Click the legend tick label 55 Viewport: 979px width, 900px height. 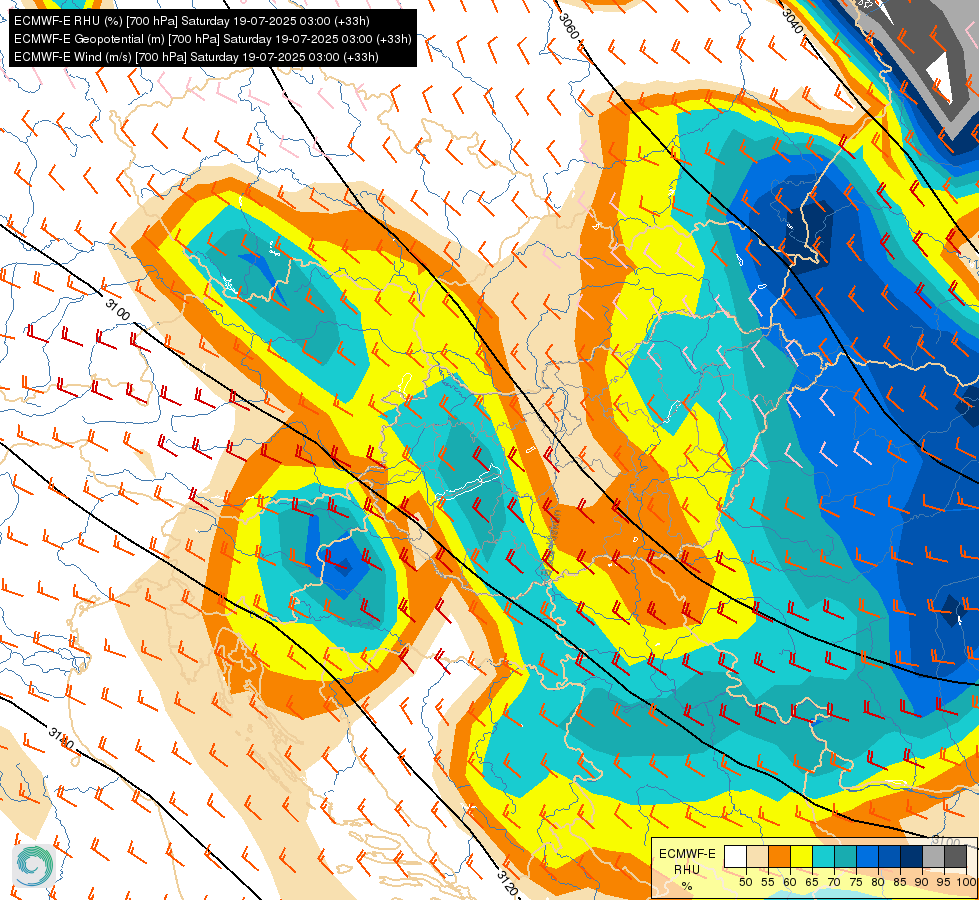point(768,882)
